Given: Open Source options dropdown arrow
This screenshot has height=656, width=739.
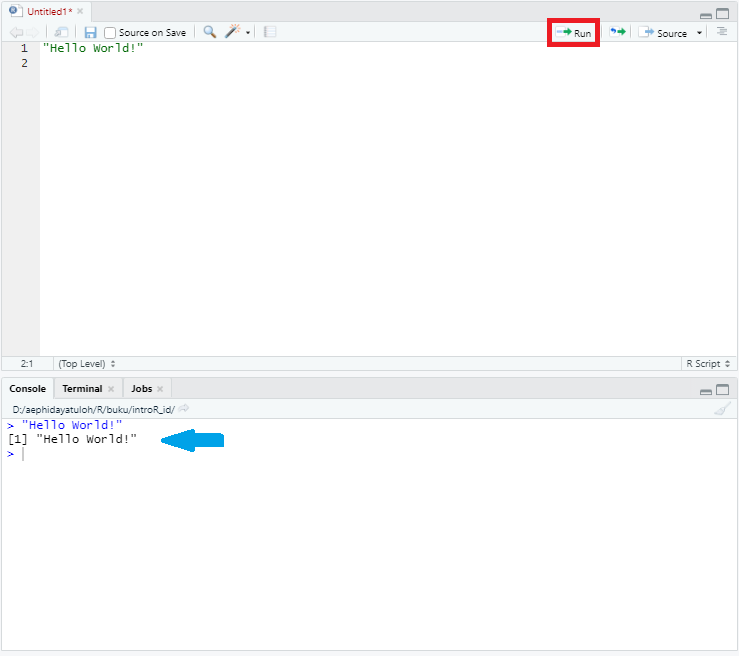Looking at the screenshot, I should pyautogui.click(x=699, y=33).
